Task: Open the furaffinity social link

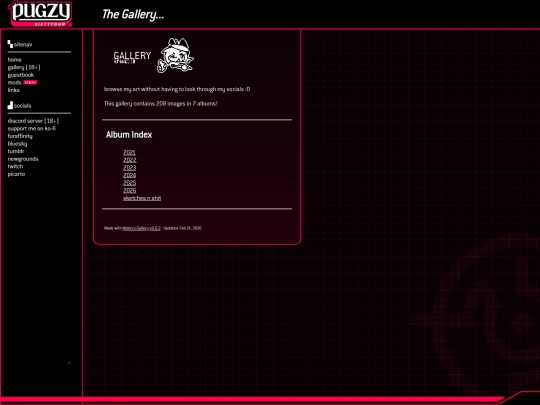Action: coord(20,136)
